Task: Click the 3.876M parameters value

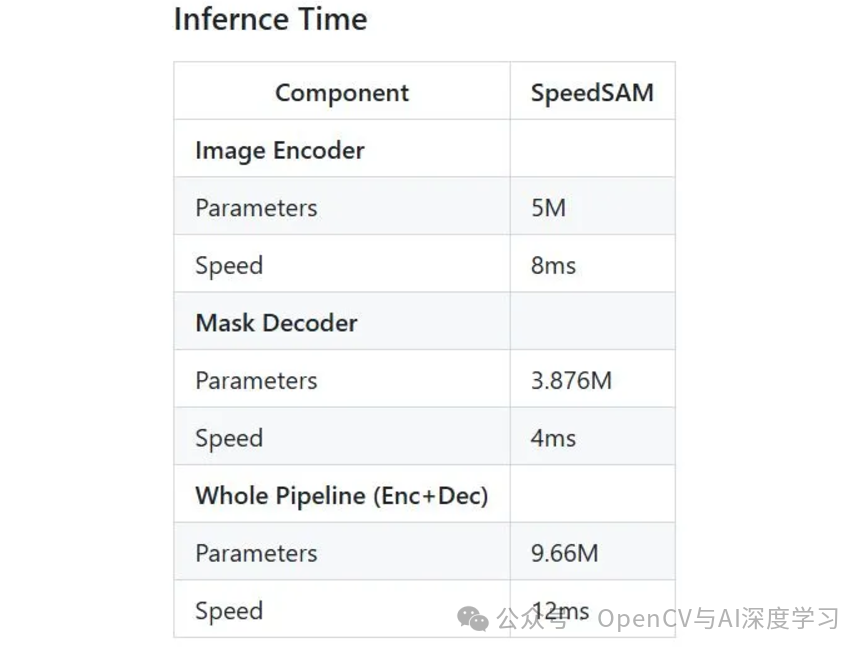Action: (x=571, y=381)
